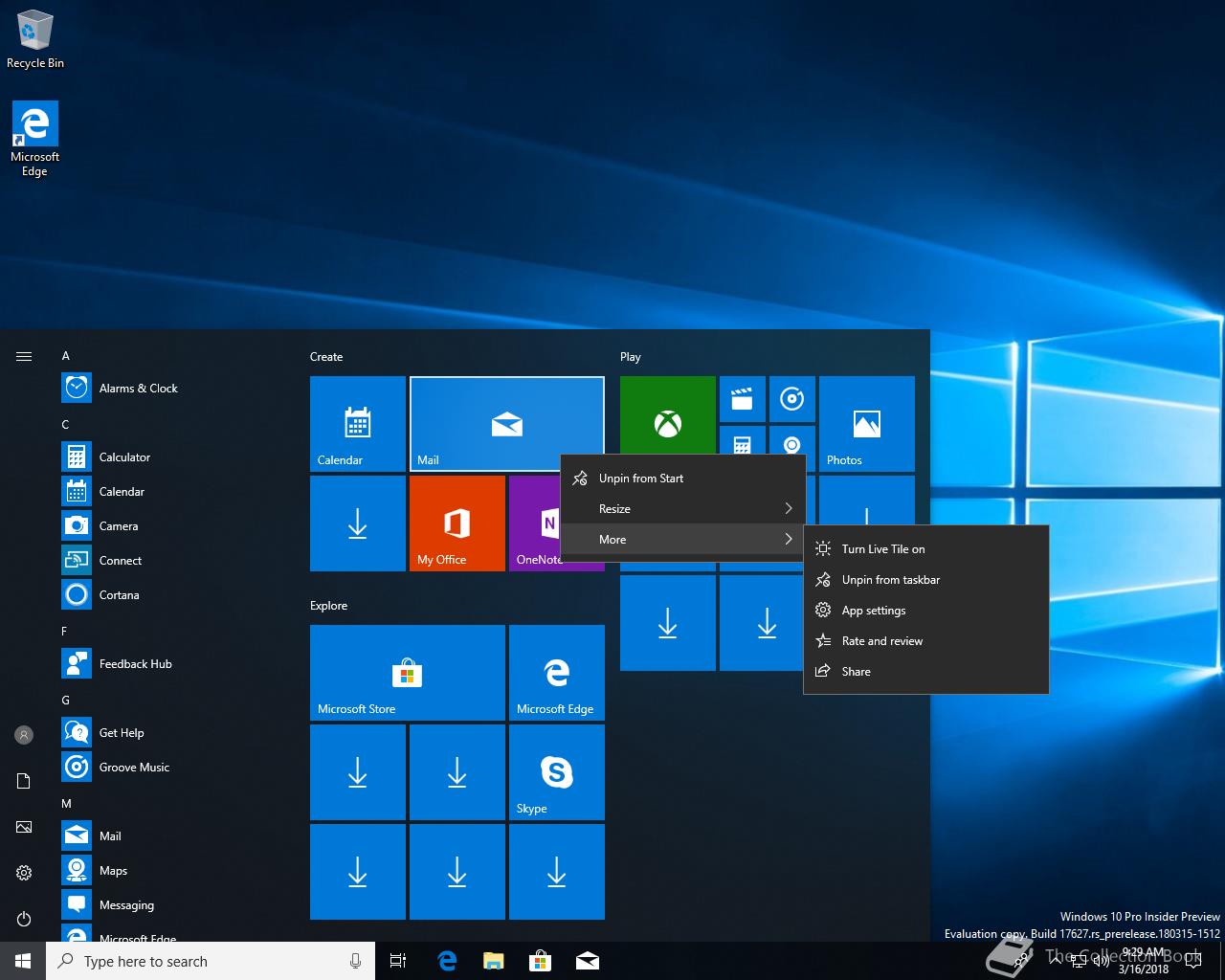Screen dimensions: 1225x980
Task: Click the Calendar tile in Create group
Action: (x=358, y=424)
